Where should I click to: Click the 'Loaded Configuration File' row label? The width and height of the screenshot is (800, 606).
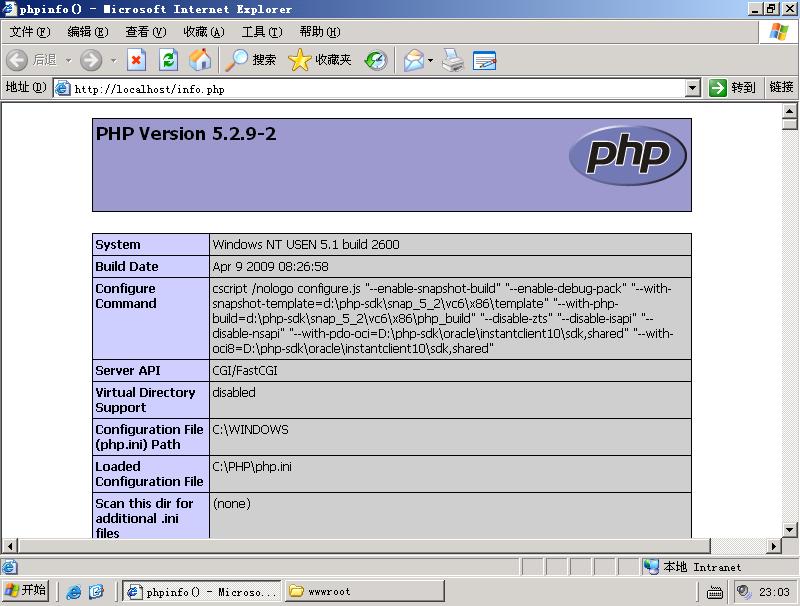tap(149, 474)
